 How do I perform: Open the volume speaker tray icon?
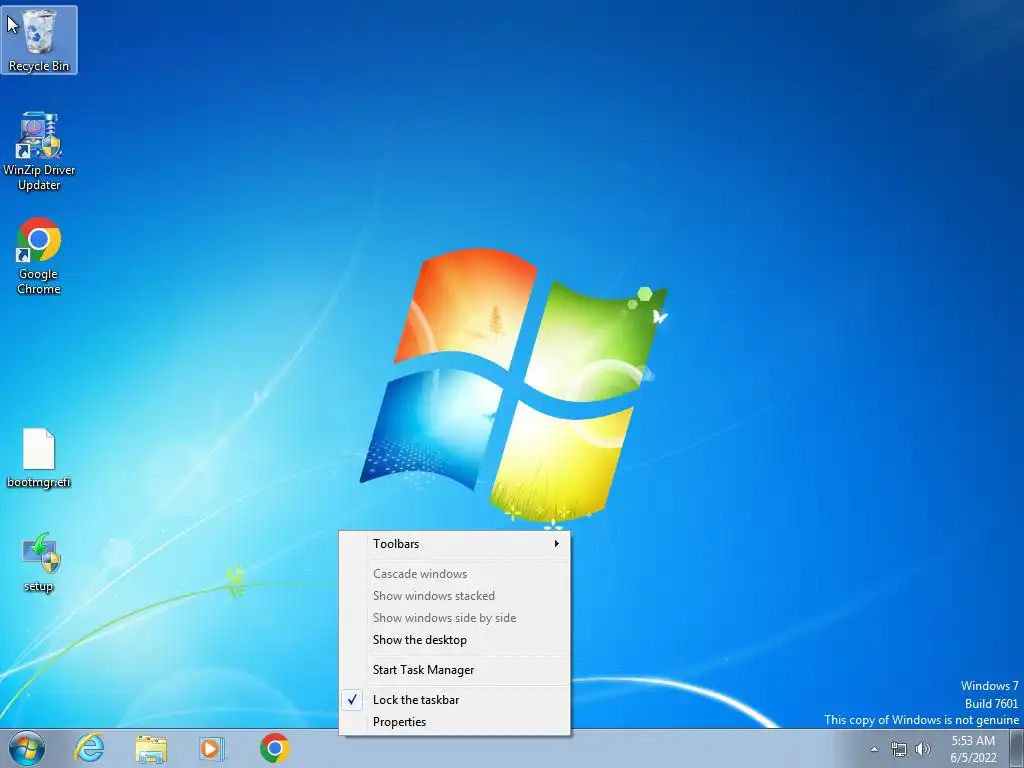(922, 749)
